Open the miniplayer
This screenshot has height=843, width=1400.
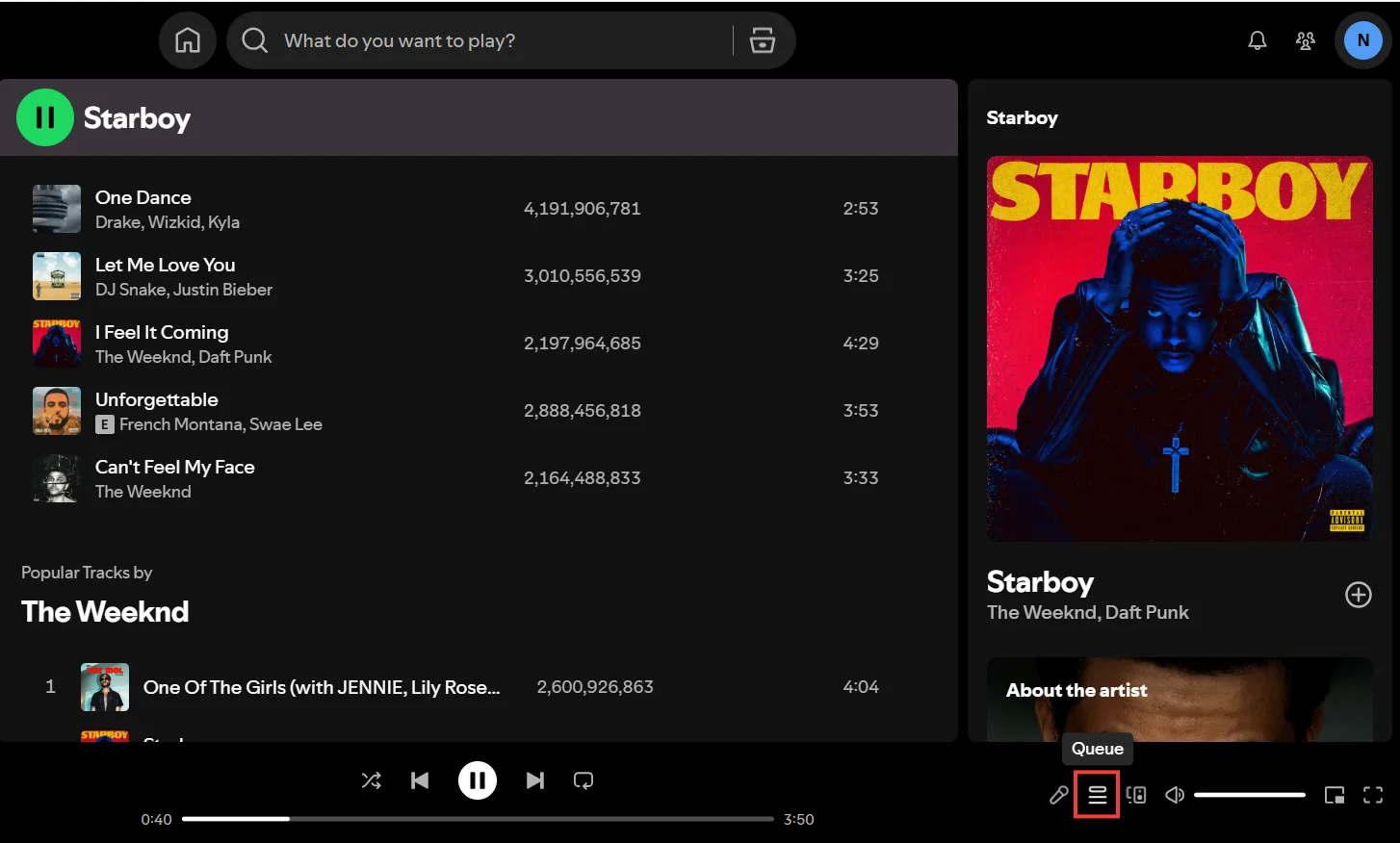point(1334,795)
